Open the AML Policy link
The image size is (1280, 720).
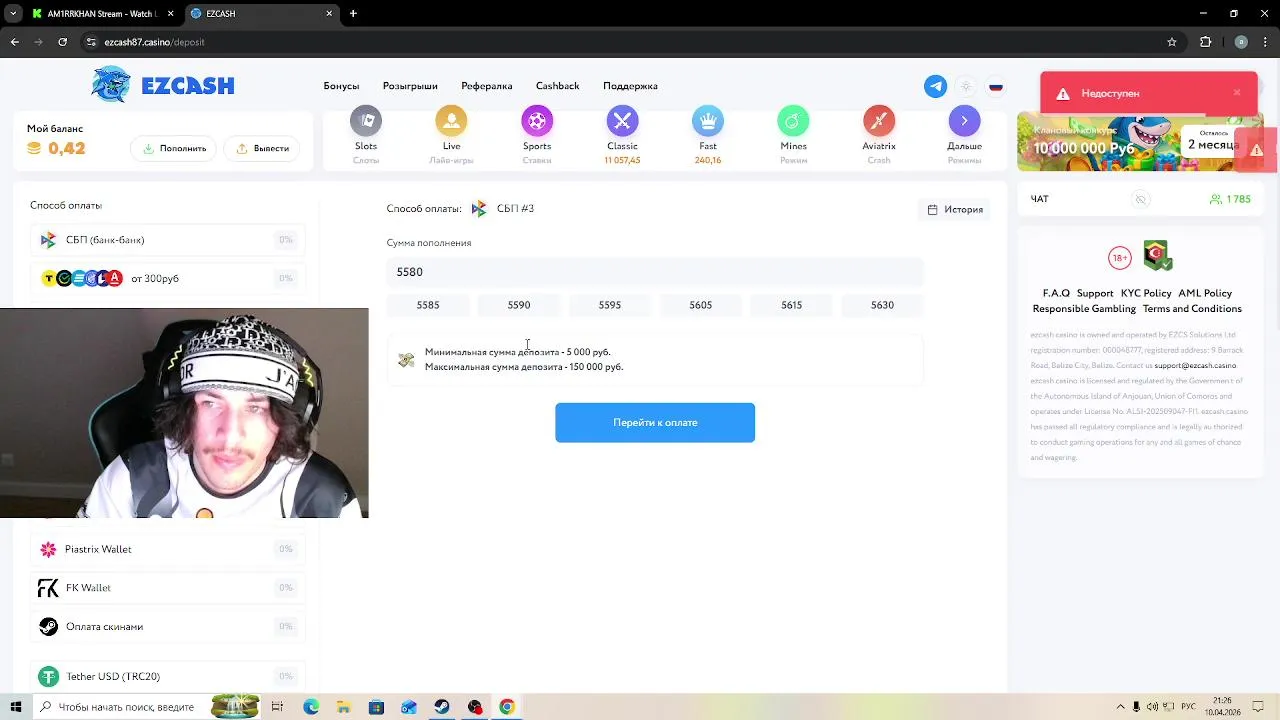1205,293
